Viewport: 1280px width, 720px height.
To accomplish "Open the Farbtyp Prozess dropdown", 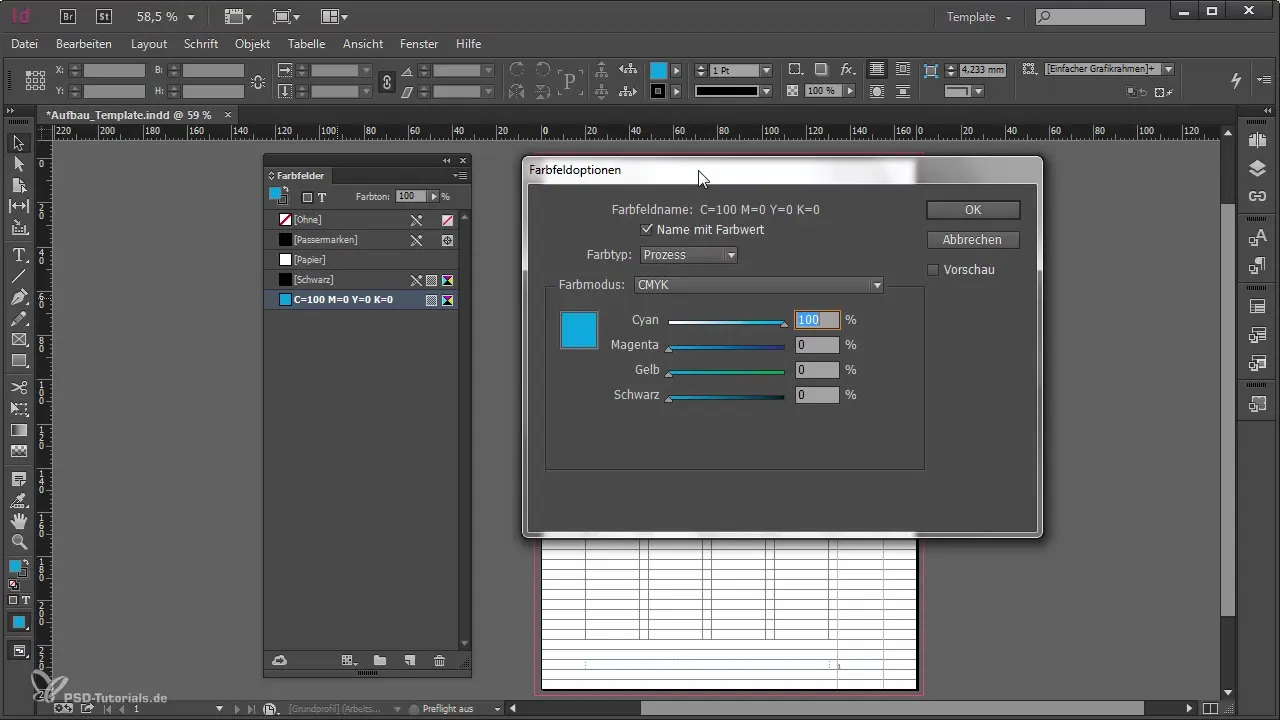I will point(689,255).
